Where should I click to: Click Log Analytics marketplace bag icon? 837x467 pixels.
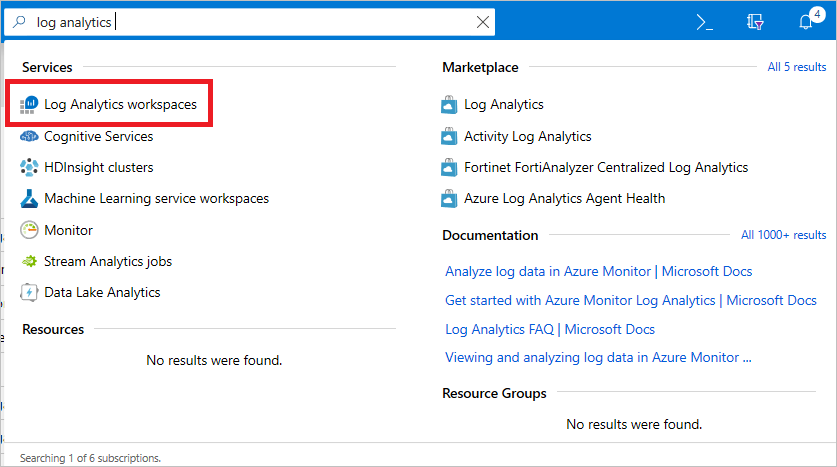pos(449,105)
